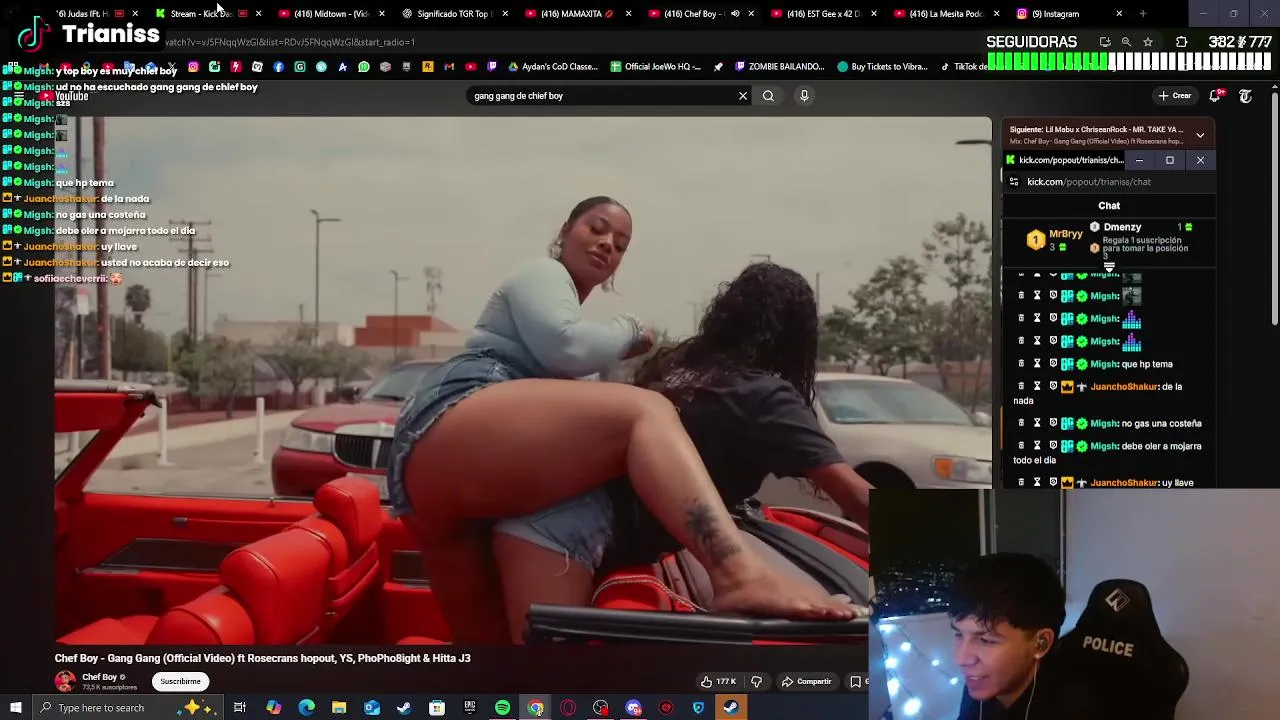Screen dimensions: 1280x720
Task: Bookmark this page with the star icon
Action: pos(1148,42)
